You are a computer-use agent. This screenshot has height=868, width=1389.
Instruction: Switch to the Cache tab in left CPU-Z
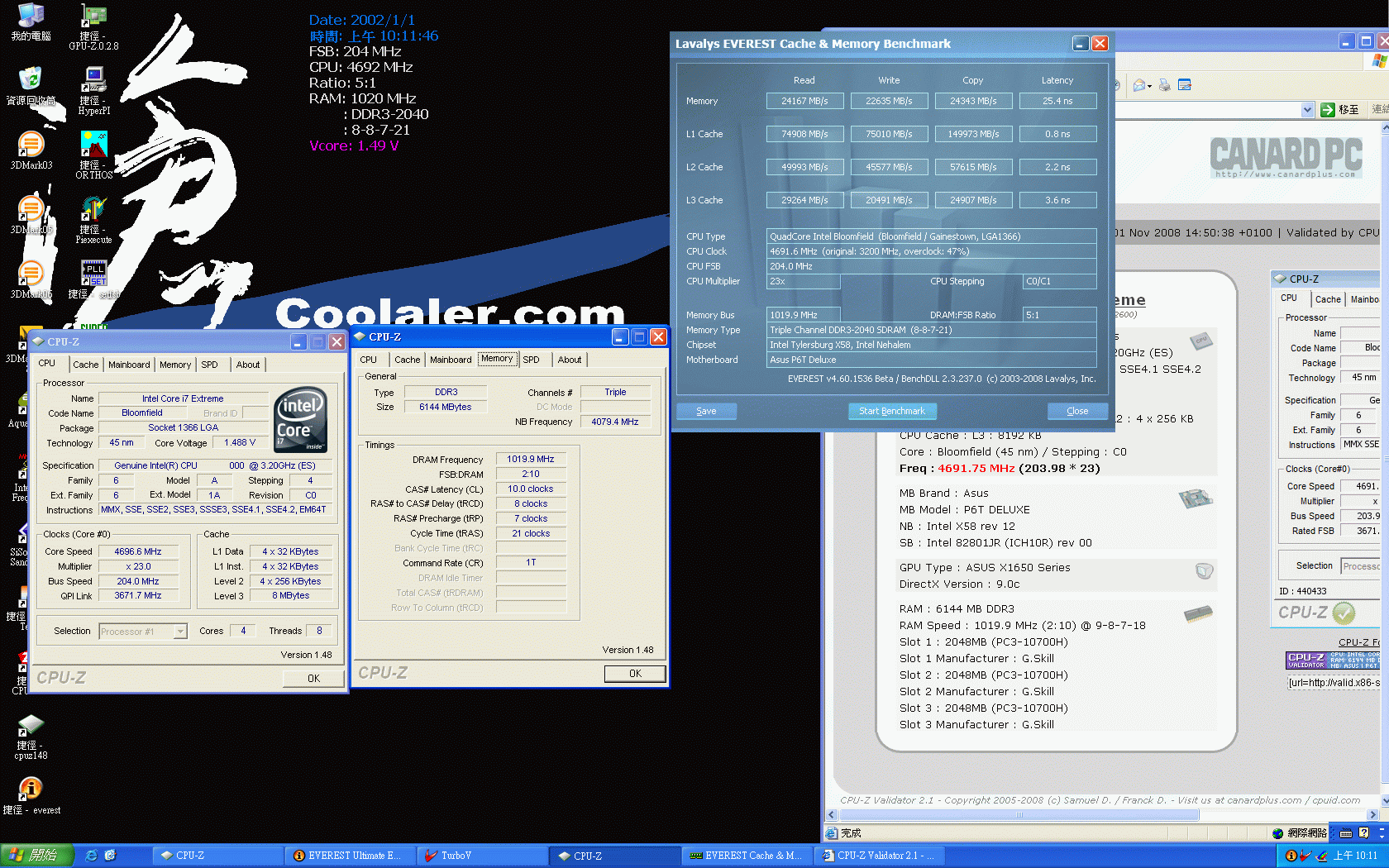(85, 365)
